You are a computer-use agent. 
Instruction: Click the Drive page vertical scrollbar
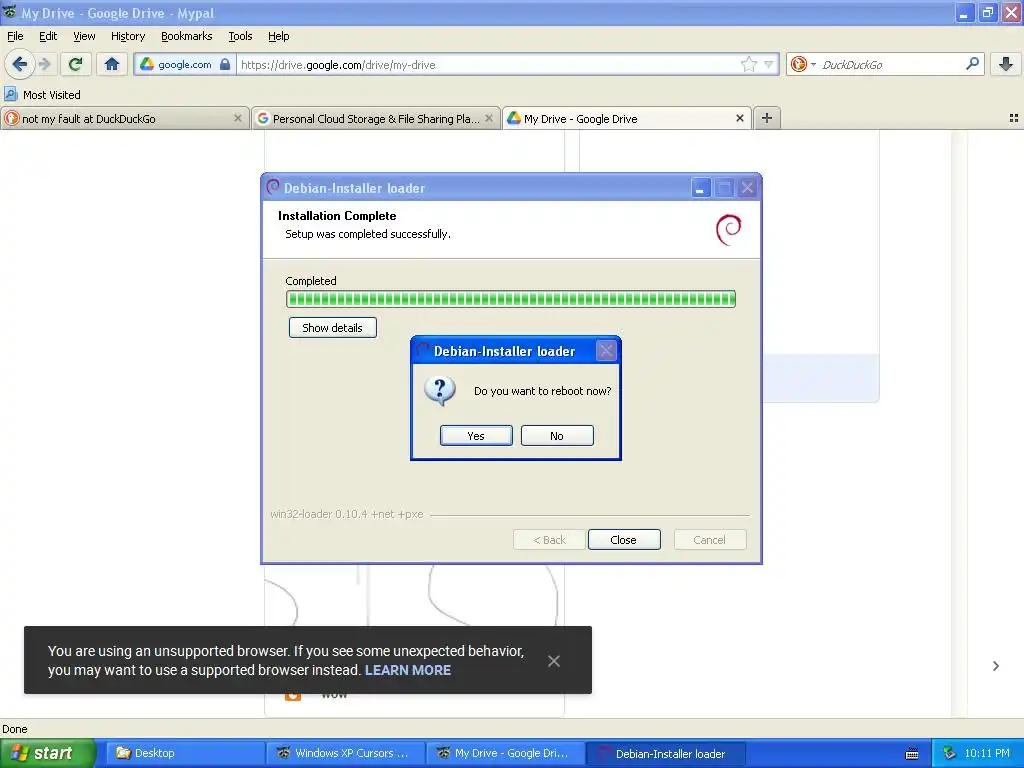click(x=959, y=423)
